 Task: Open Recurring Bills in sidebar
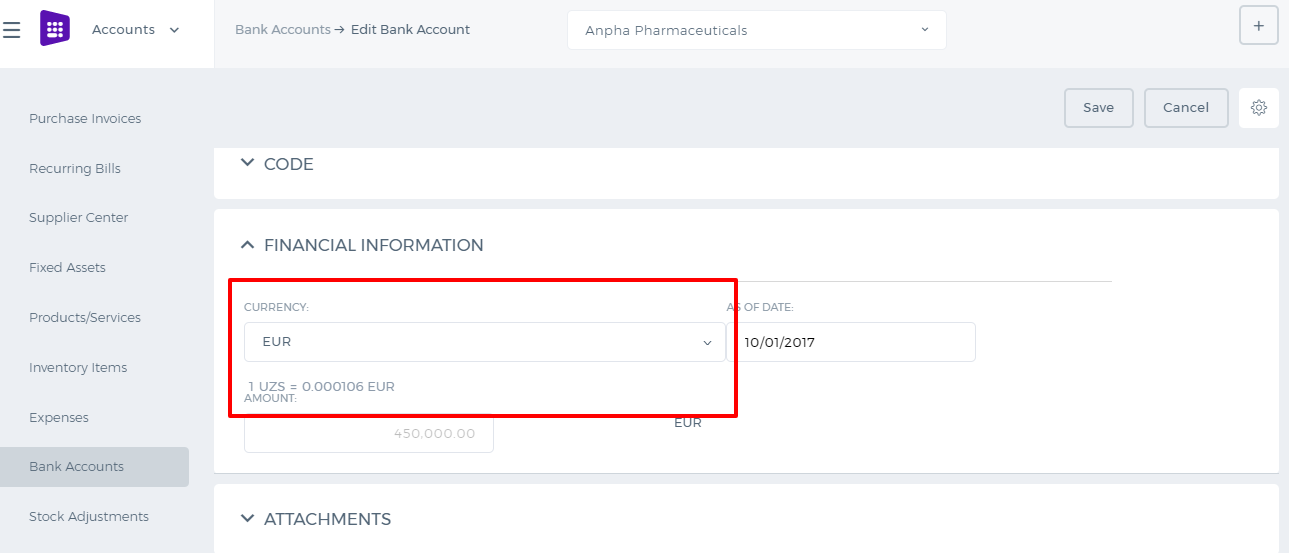point(75,168)
